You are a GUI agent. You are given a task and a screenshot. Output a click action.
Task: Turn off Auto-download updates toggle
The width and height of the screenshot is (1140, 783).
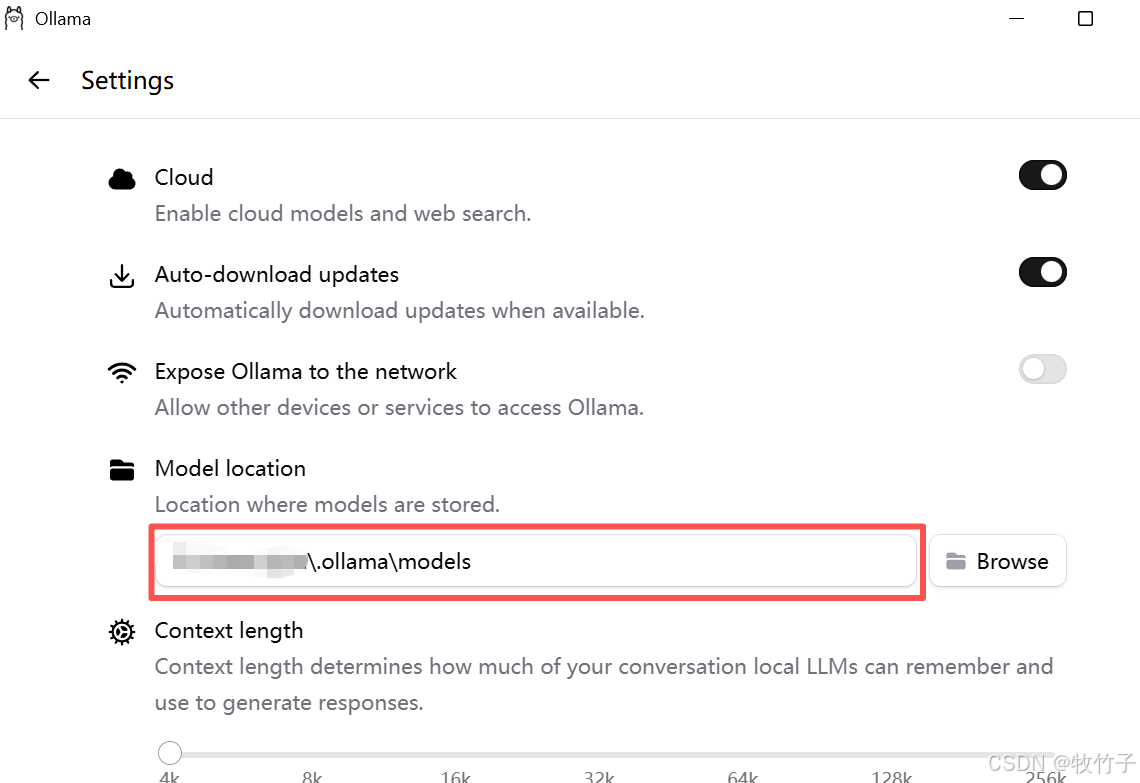[1043, 272]
